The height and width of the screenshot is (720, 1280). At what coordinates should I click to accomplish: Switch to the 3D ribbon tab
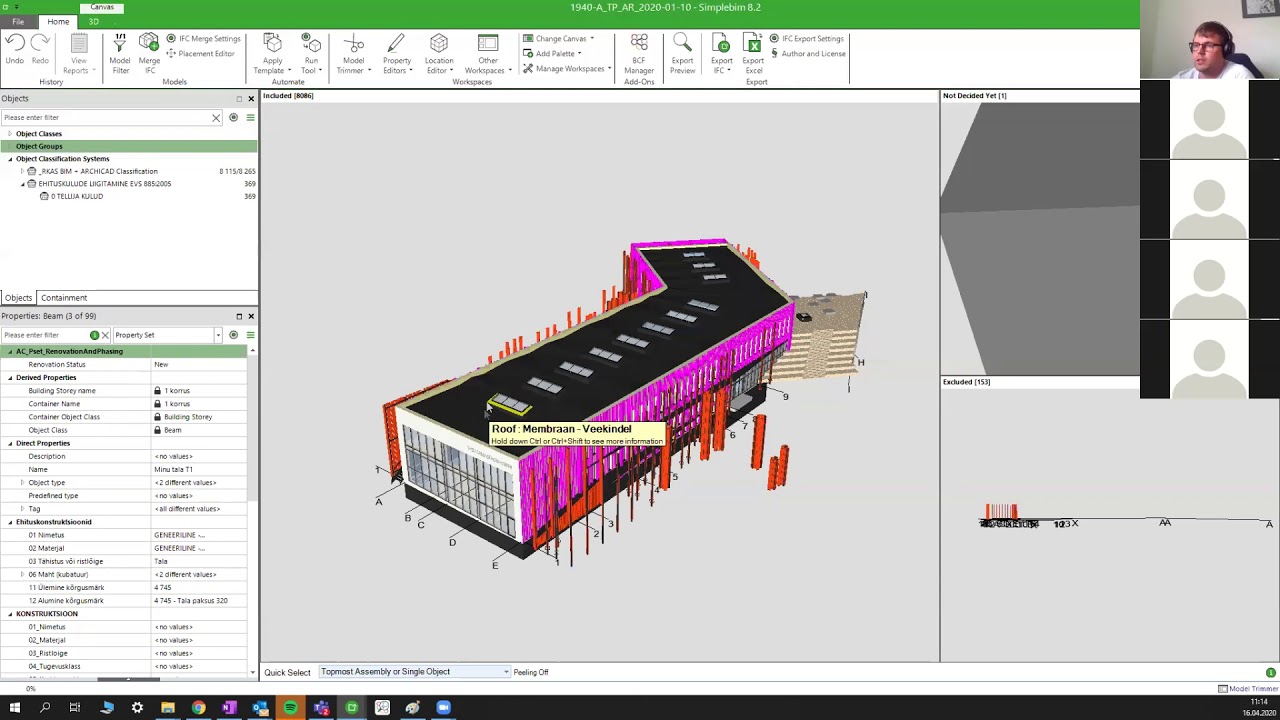click(x=94, y=22)
